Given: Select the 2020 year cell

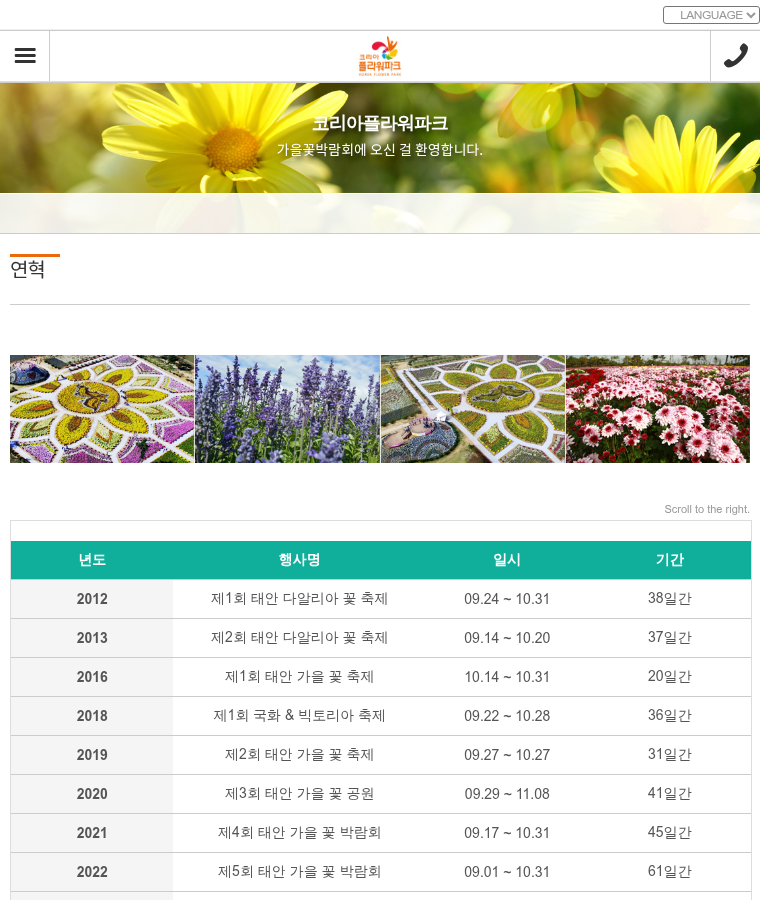Looking at the screenshot, I should 92,794.
